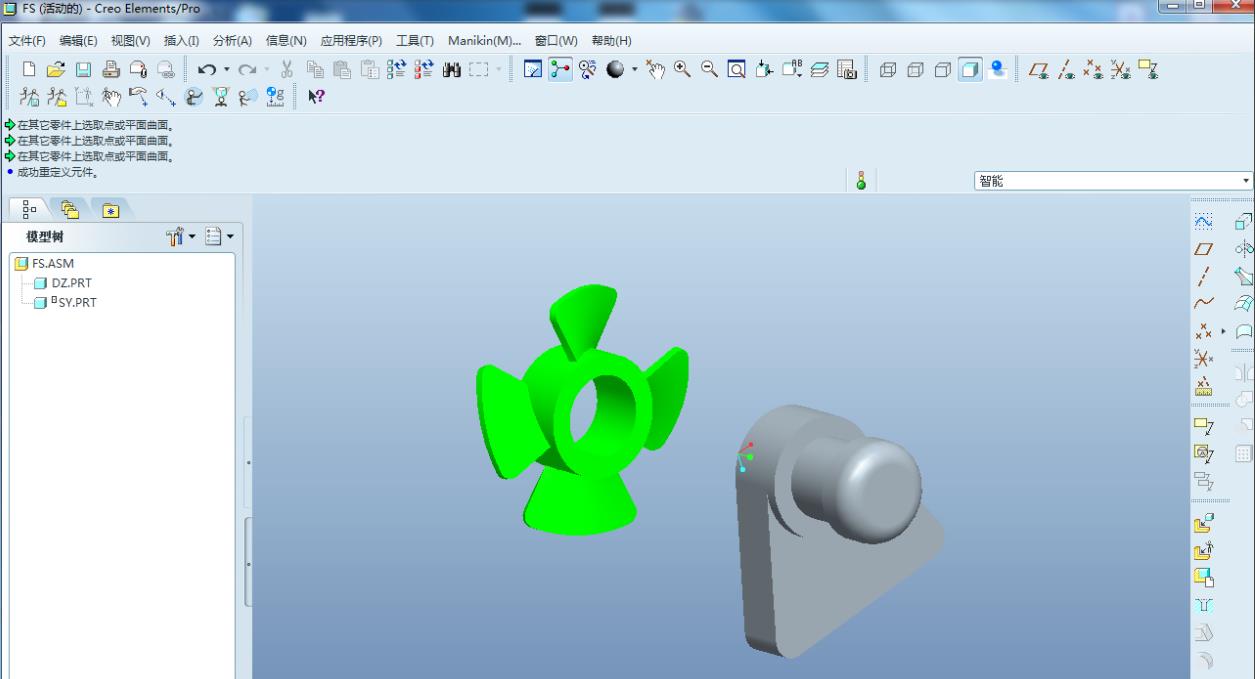Switch to the Folder Browser navigator tab
This screenshot has width=1255, height=679.
[x=70, y=209]
